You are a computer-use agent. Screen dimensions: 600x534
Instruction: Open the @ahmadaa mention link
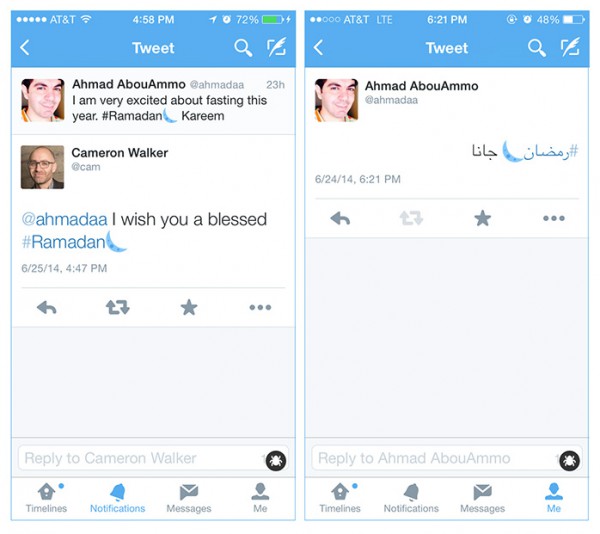(64, 220)
